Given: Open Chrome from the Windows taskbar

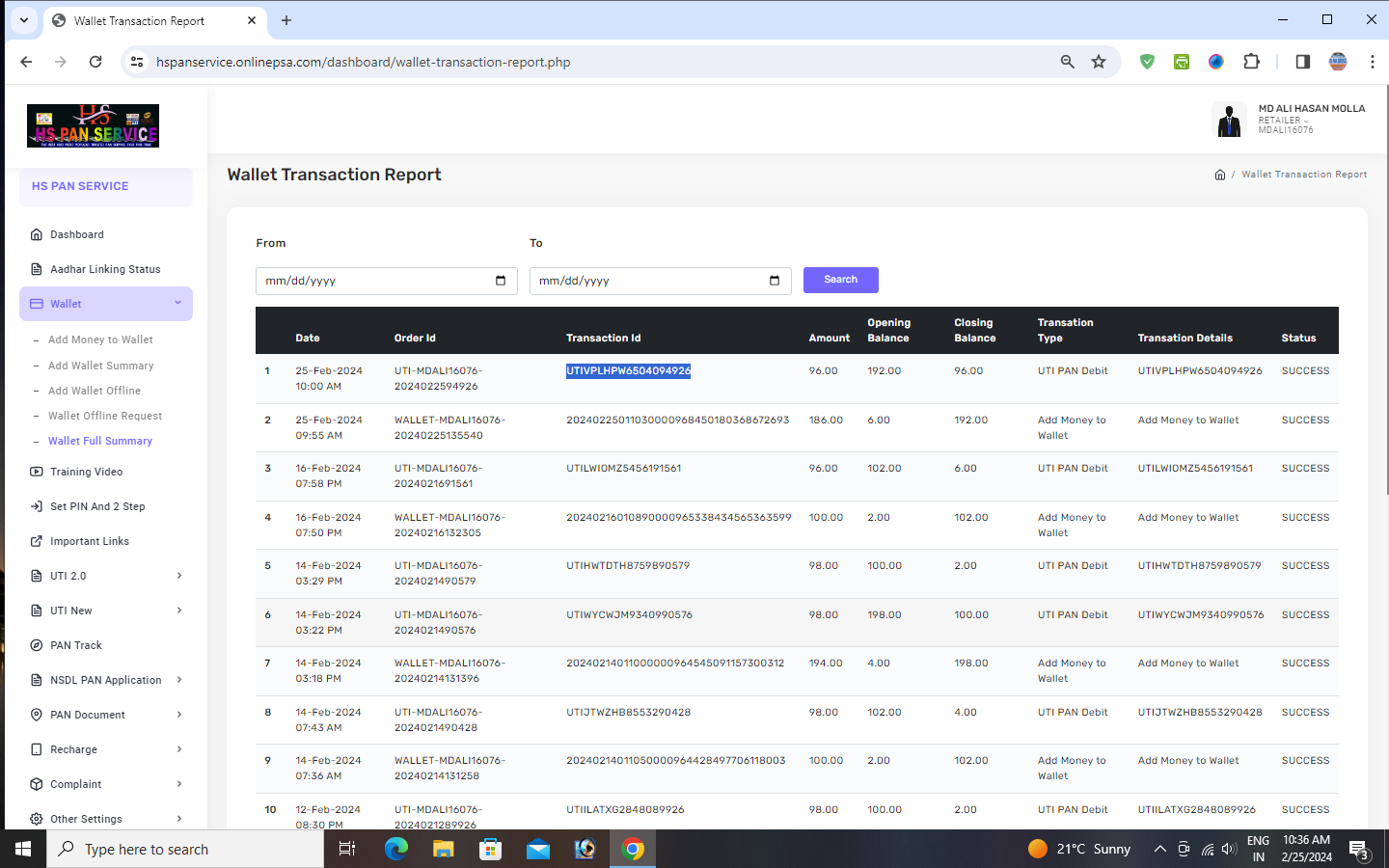Looking at the screenshot, I should tap(633, 849).
